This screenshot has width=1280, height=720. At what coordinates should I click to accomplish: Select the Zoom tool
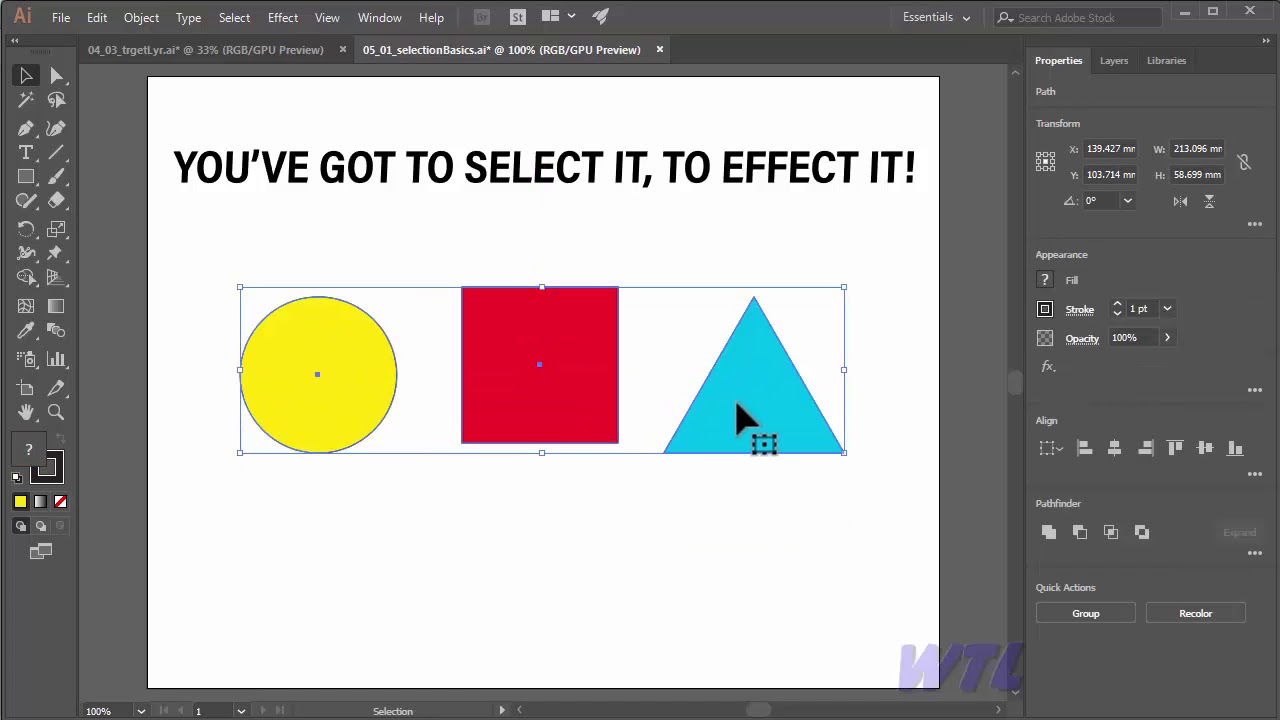point(56,412)
